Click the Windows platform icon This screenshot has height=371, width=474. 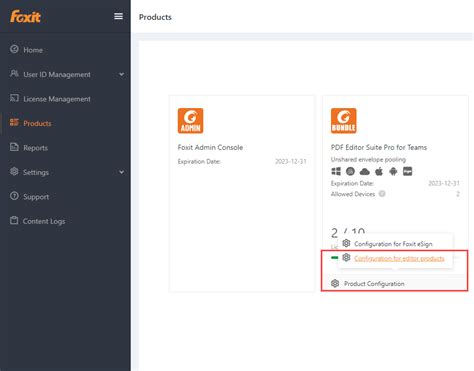tap(336, 171)
